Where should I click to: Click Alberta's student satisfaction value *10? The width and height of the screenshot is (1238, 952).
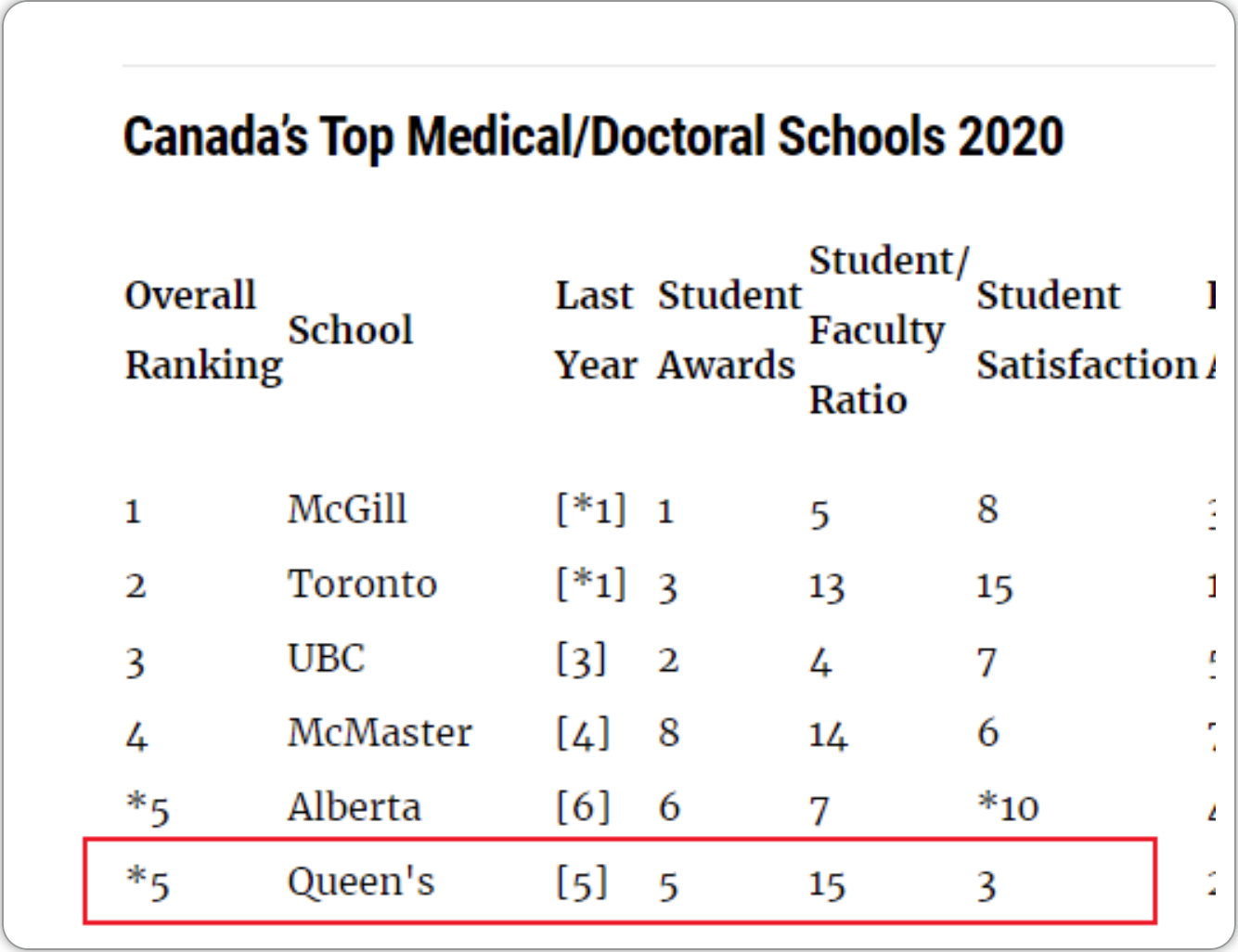pos(1008,807)
